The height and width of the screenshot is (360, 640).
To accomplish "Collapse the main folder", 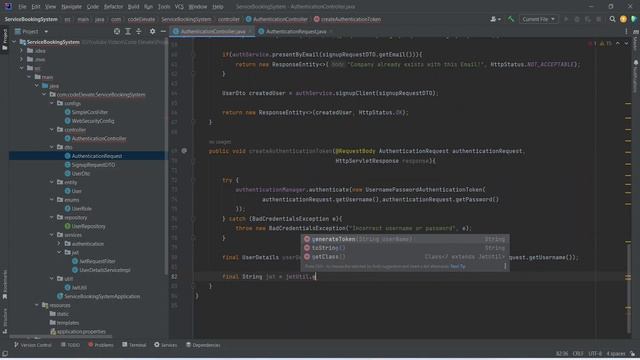I will click(29, 77).
